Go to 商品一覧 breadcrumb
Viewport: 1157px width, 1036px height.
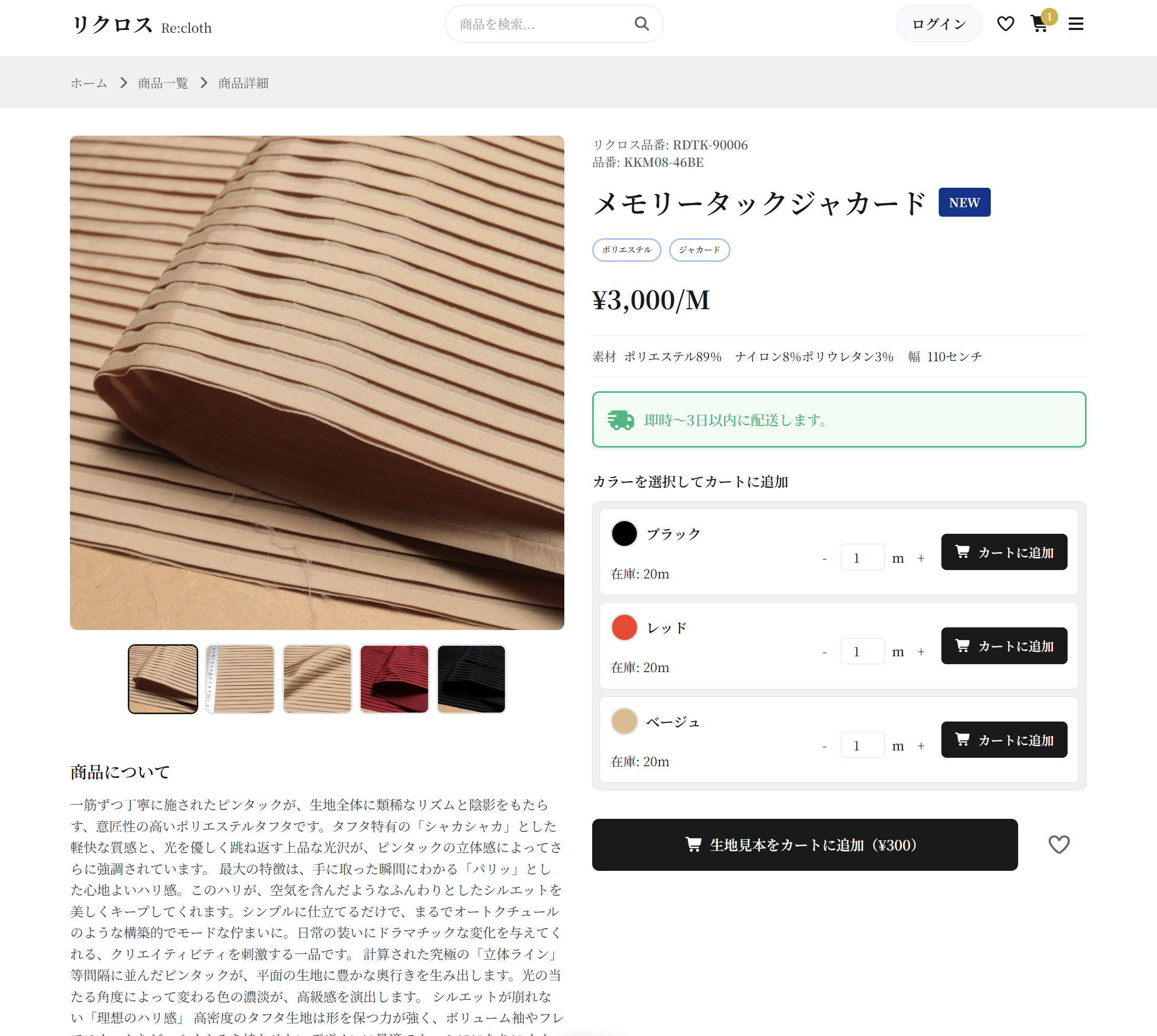pyautogui.click(x=163, y=83)
